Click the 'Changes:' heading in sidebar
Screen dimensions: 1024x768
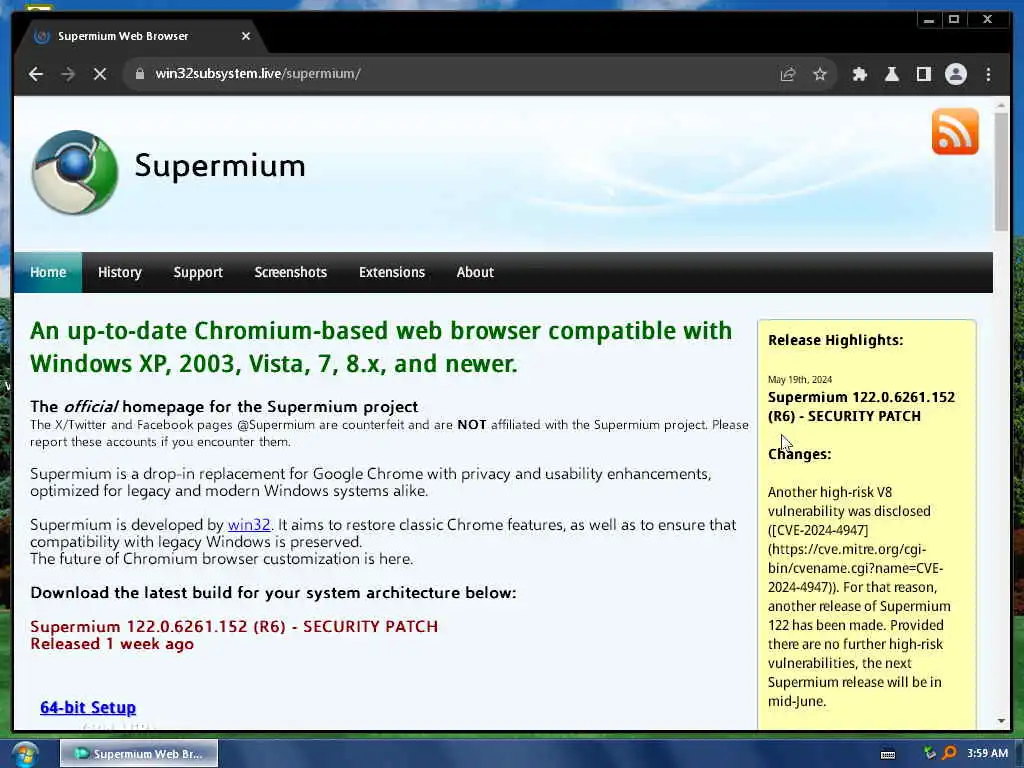pyautogui.click(x=799, y=454)
